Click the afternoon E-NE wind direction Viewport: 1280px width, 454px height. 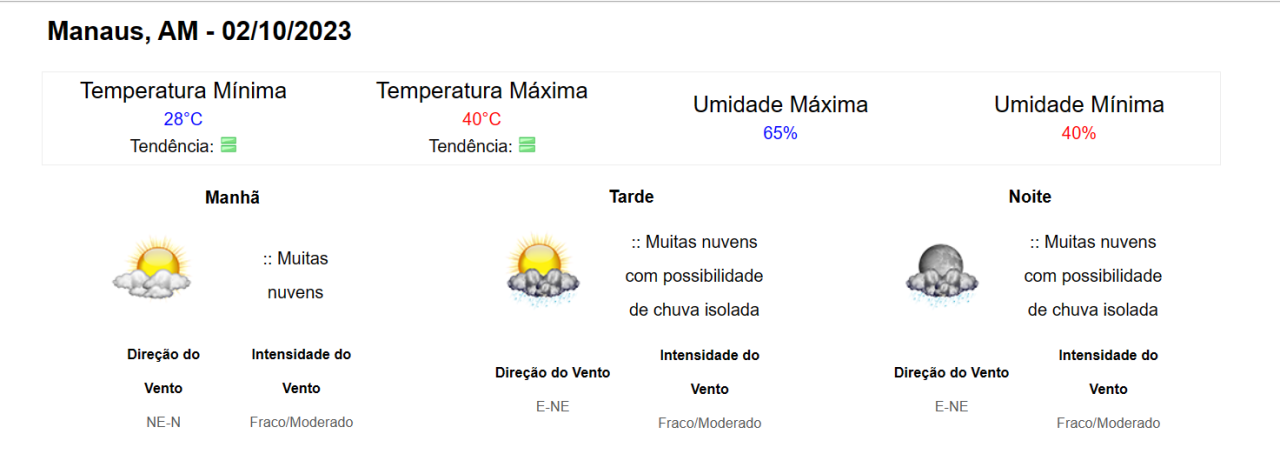[552, 406]
